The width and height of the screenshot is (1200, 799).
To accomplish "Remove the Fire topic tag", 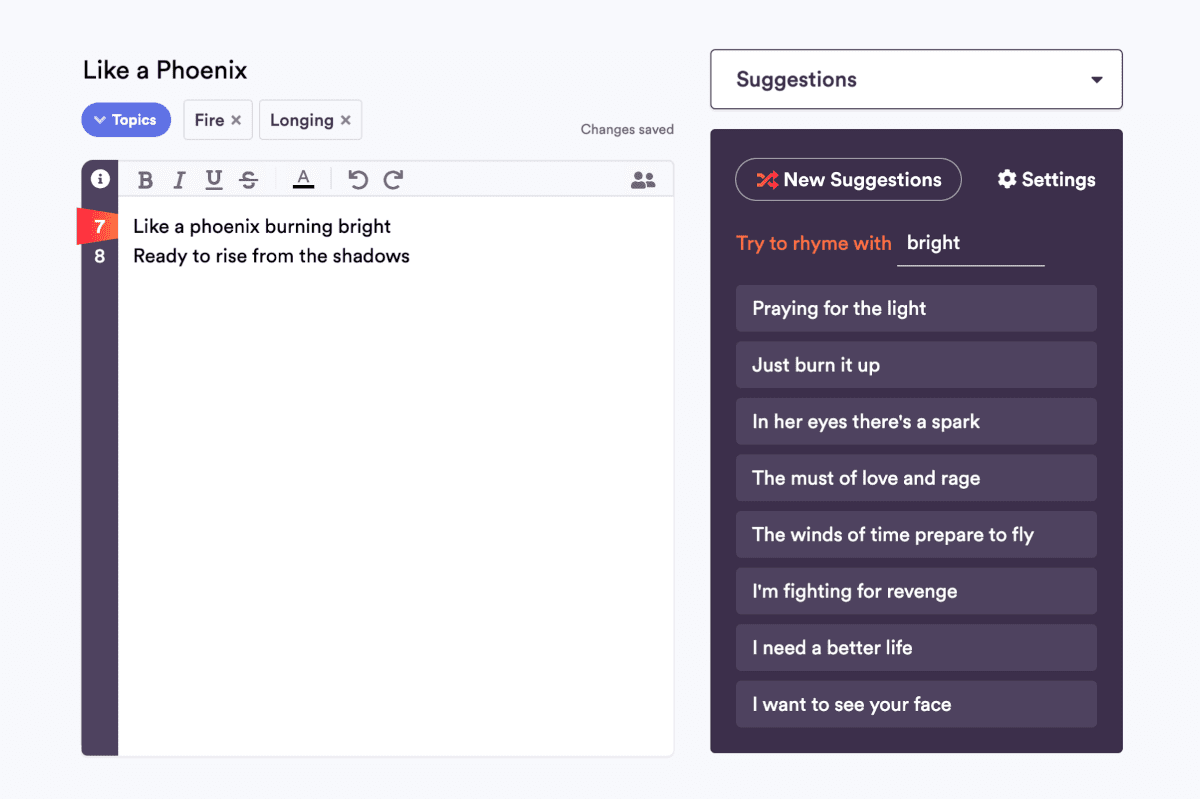I will 236,120.
